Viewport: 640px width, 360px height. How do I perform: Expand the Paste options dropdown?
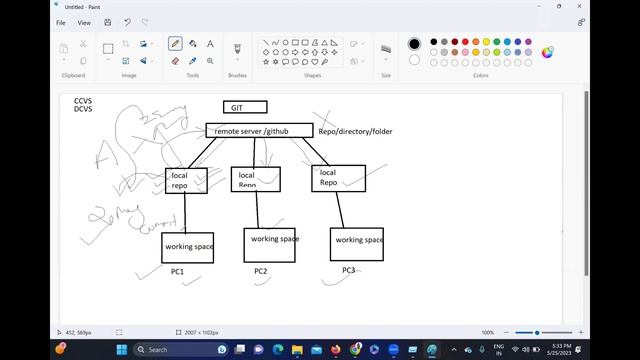(64, 60)
